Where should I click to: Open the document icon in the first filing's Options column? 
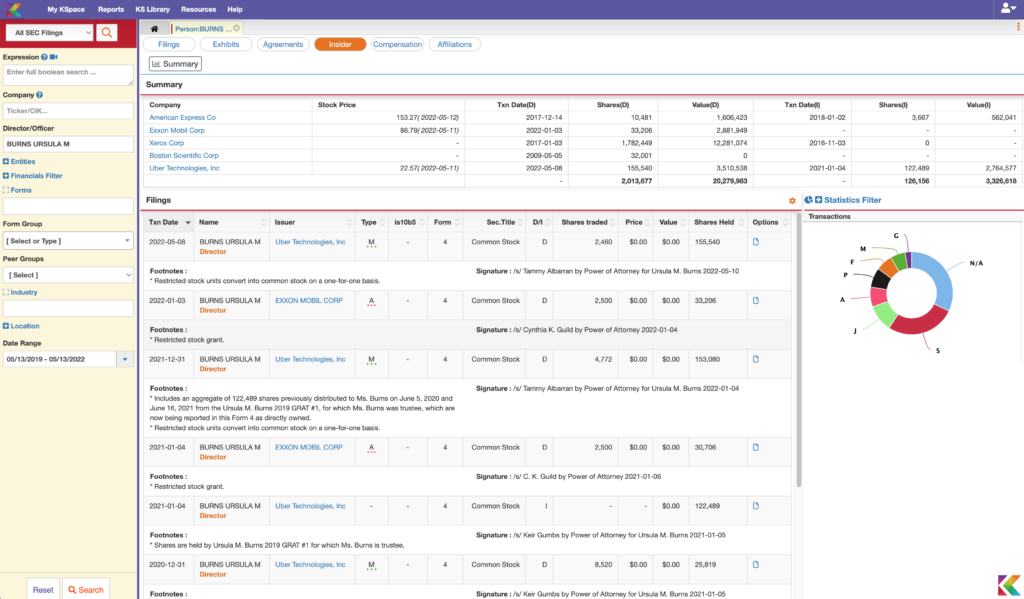(x=755, y=240)
